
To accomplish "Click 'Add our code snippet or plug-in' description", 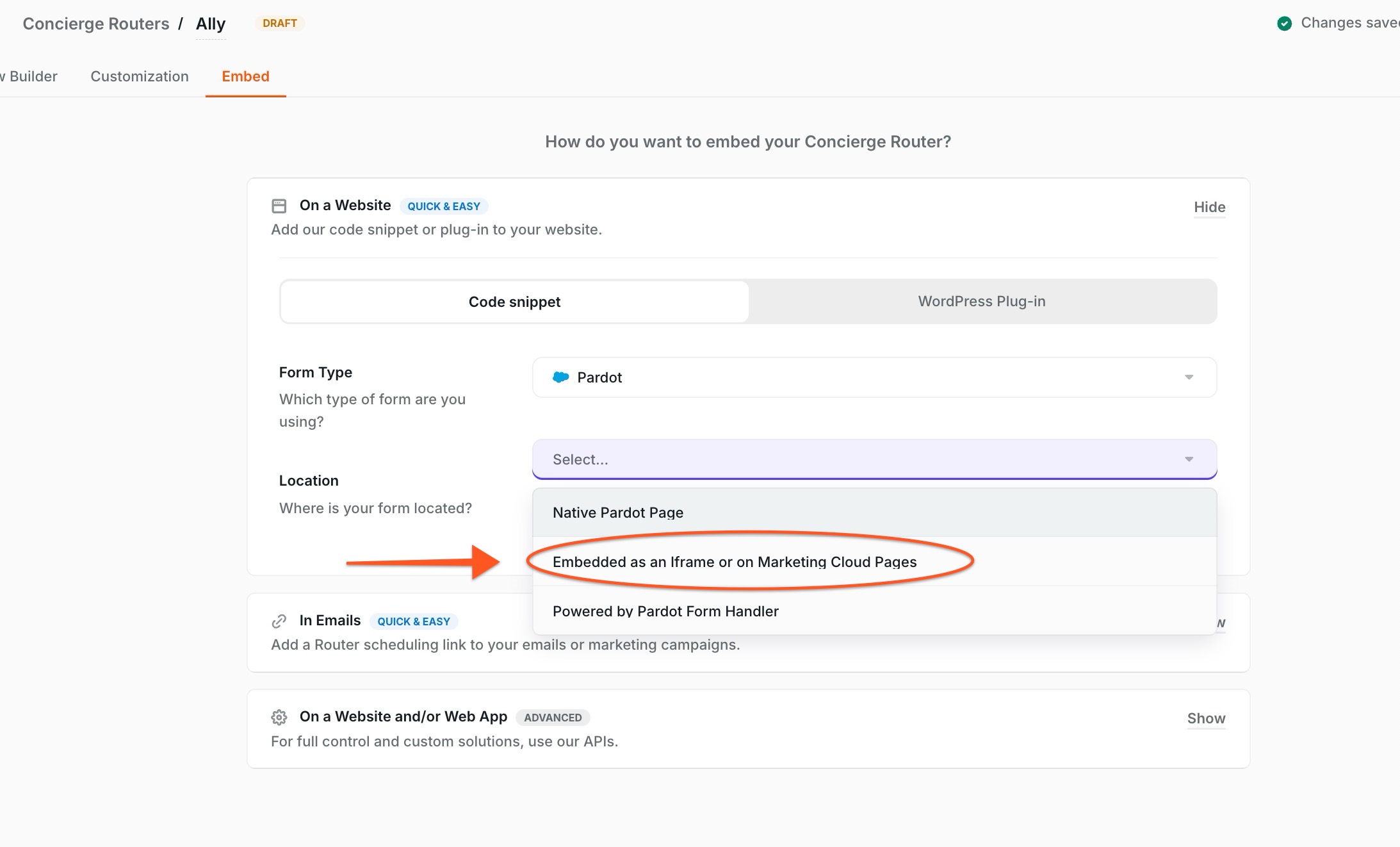I will [436, 229].
